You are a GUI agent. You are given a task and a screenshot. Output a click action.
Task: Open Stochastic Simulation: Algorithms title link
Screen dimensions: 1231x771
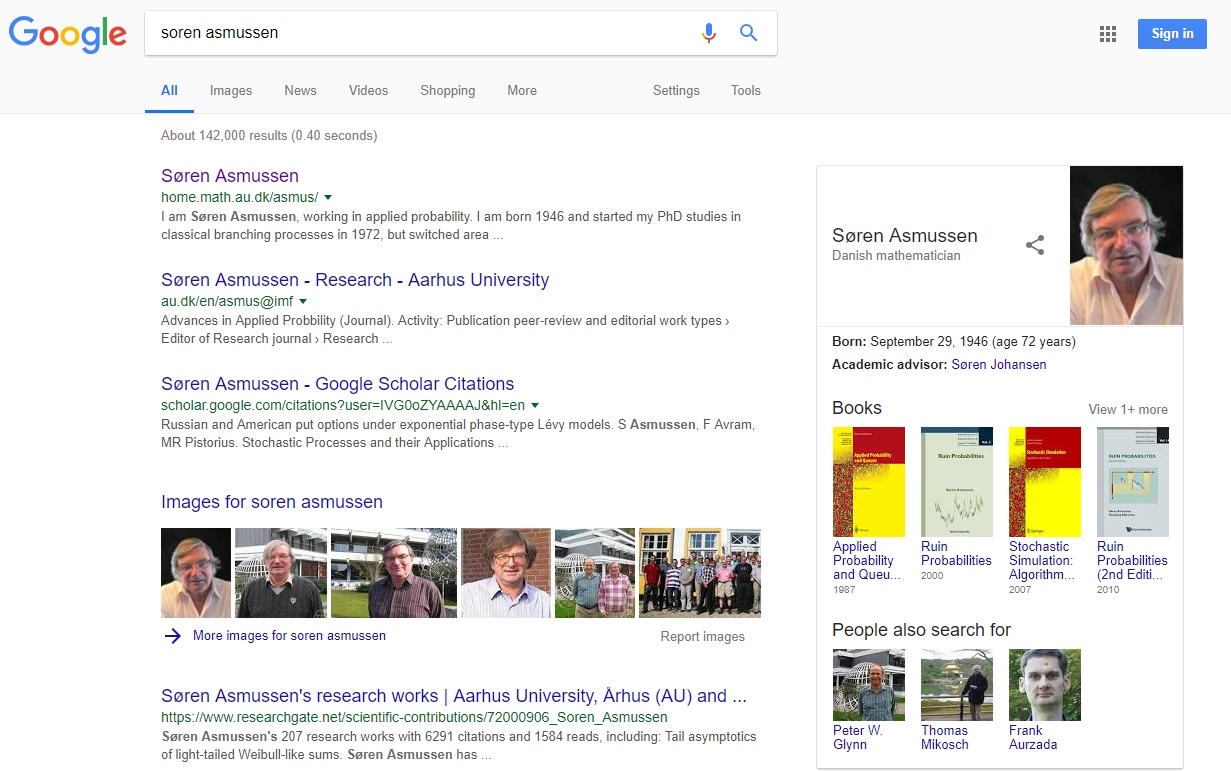coord(1042,561)
